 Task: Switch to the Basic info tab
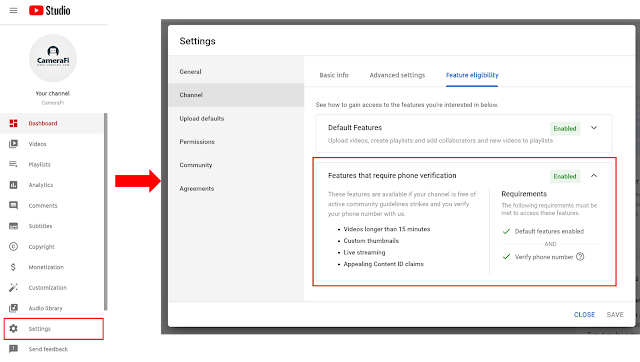pos(334,75)
